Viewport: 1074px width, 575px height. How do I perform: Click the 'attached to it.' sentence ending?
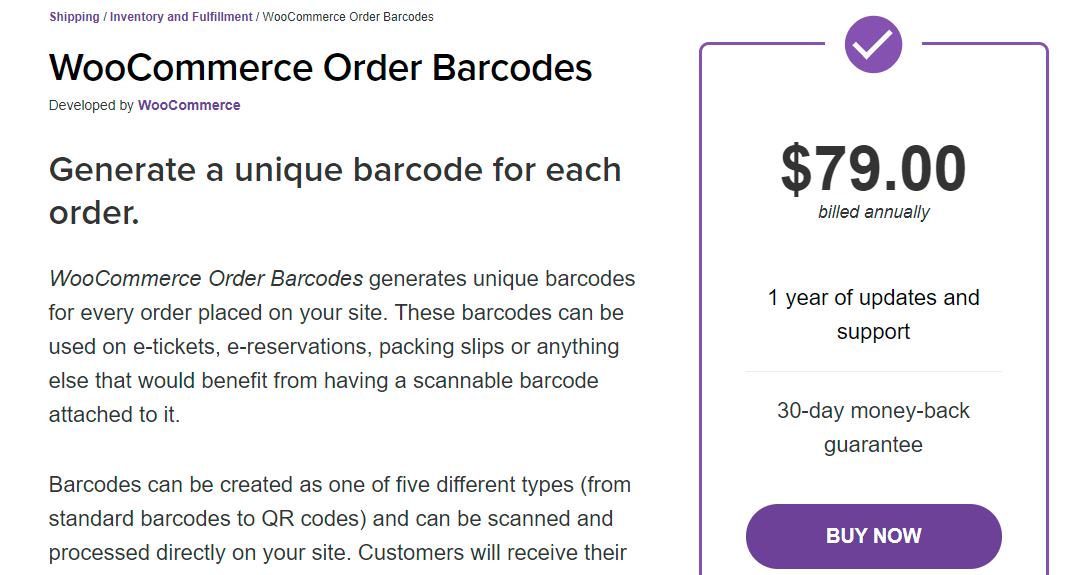click(x=114, y=415)
